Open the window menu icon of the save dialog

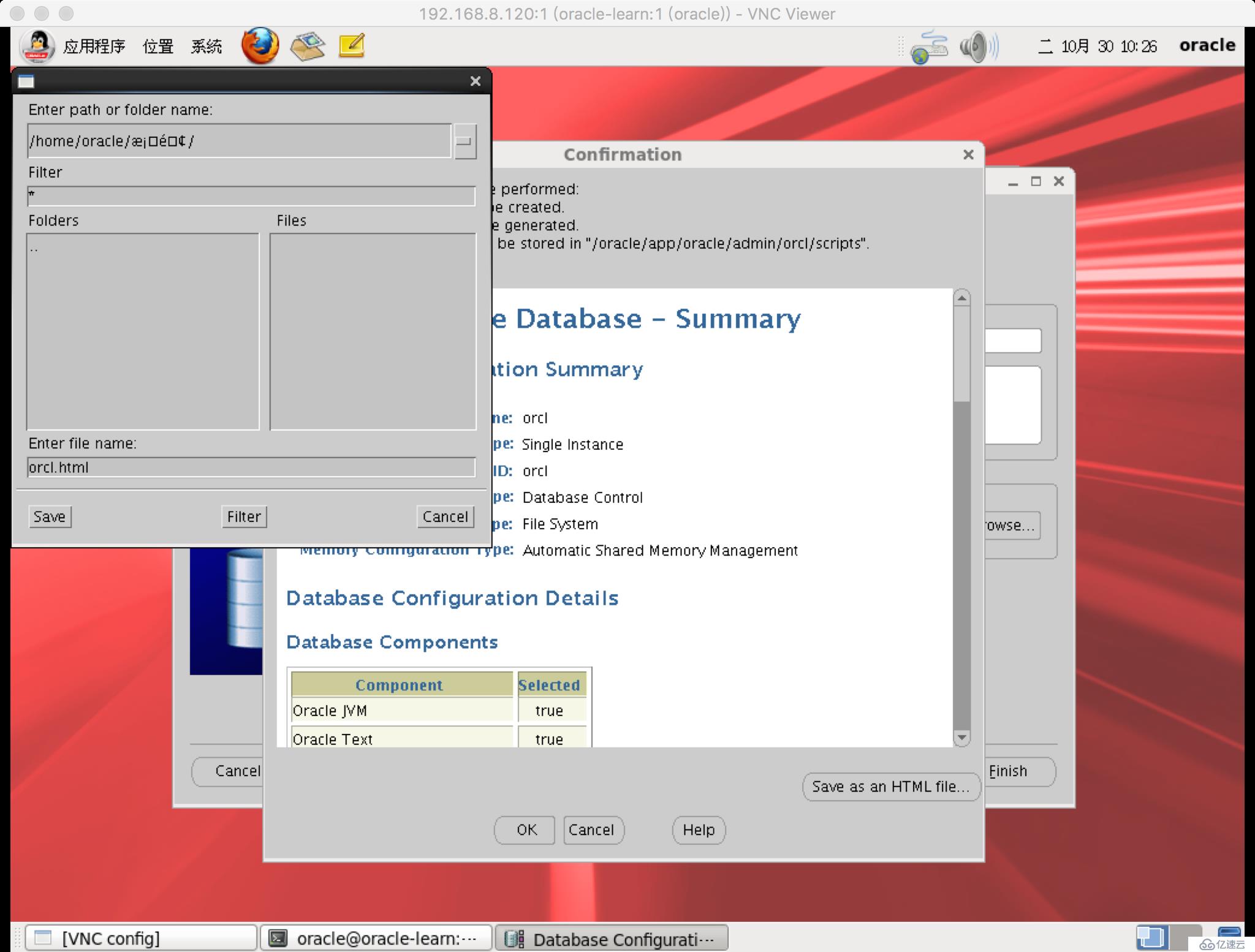pyautogui.click(x=26, y=81)
